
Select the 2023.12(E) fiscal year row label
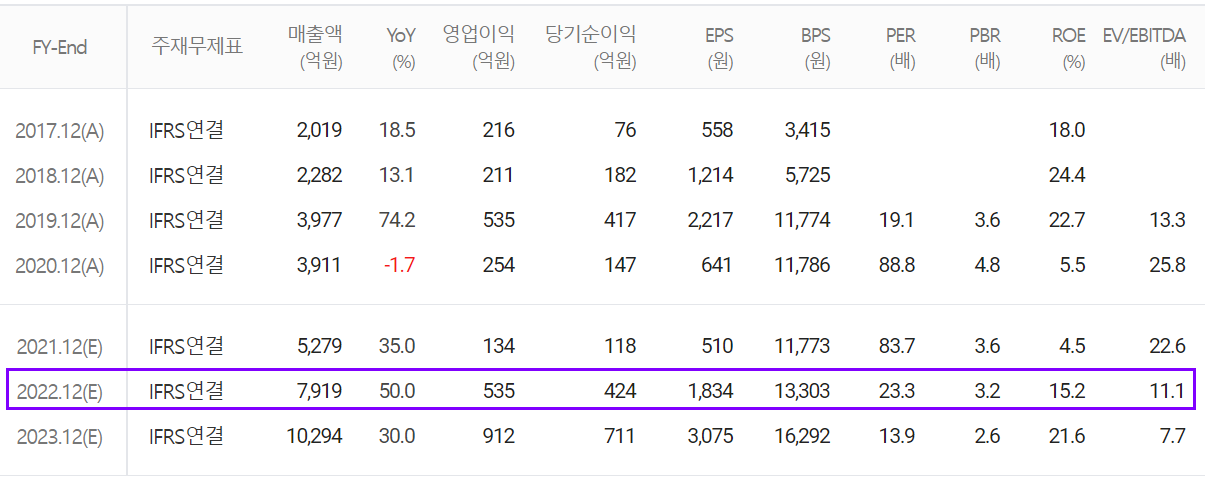tap(60, 437)
